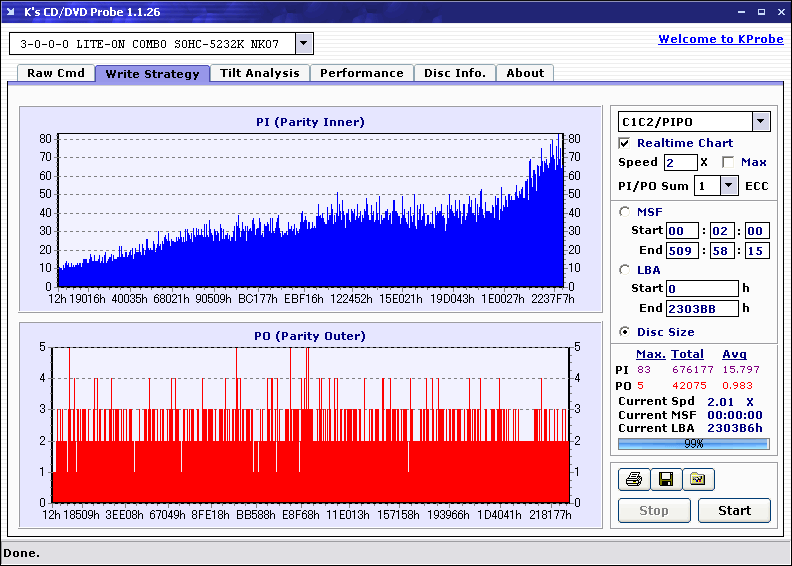792x566 pixels.
Task: Click the folder icon to open results
Action: click(698, 480)
